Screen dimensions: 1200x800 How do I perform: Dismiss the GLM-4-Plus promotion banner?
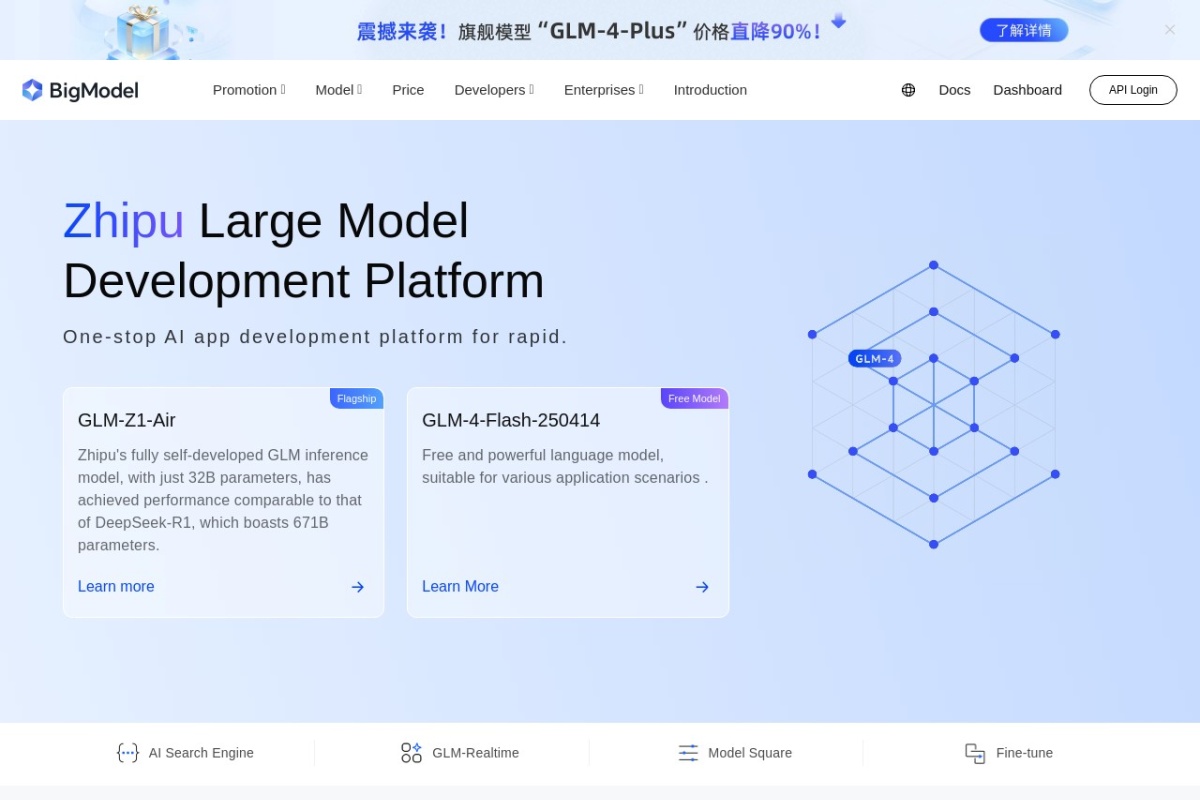1169,30
